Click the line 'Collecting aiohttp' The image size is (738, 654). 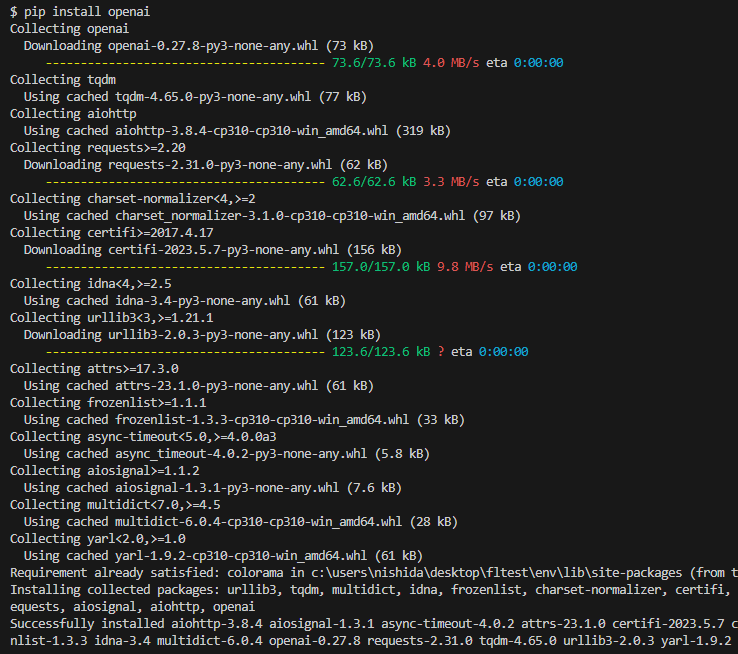pyautogui.click(x=73, y=113)
